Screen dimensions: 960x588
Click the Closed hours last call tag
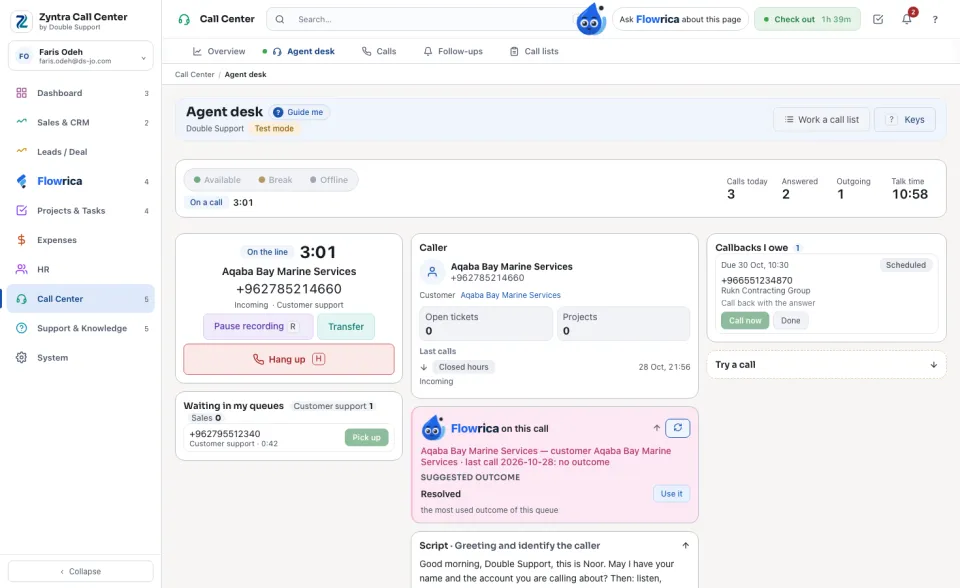click(x=463, y=367)
